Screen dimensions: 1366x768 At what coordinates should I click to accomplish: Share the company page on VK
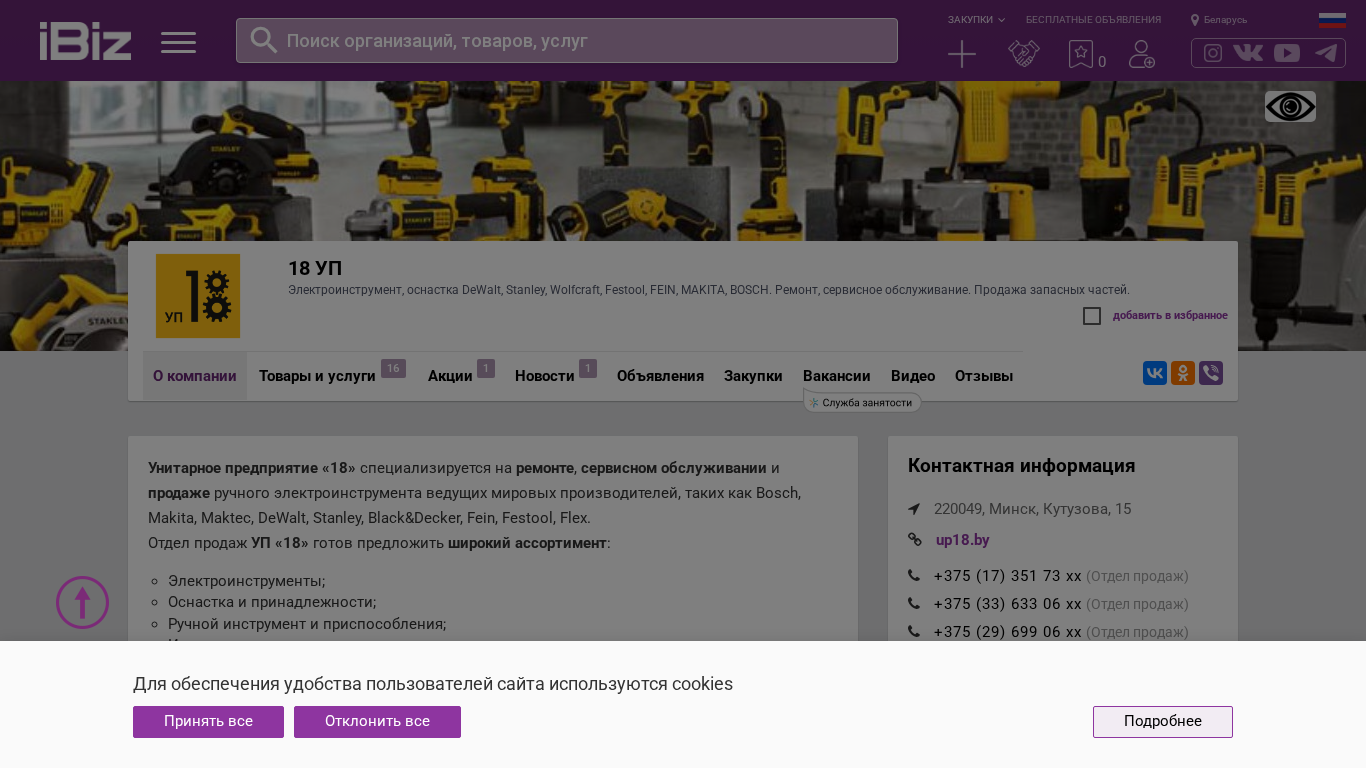pos(1155,373)
